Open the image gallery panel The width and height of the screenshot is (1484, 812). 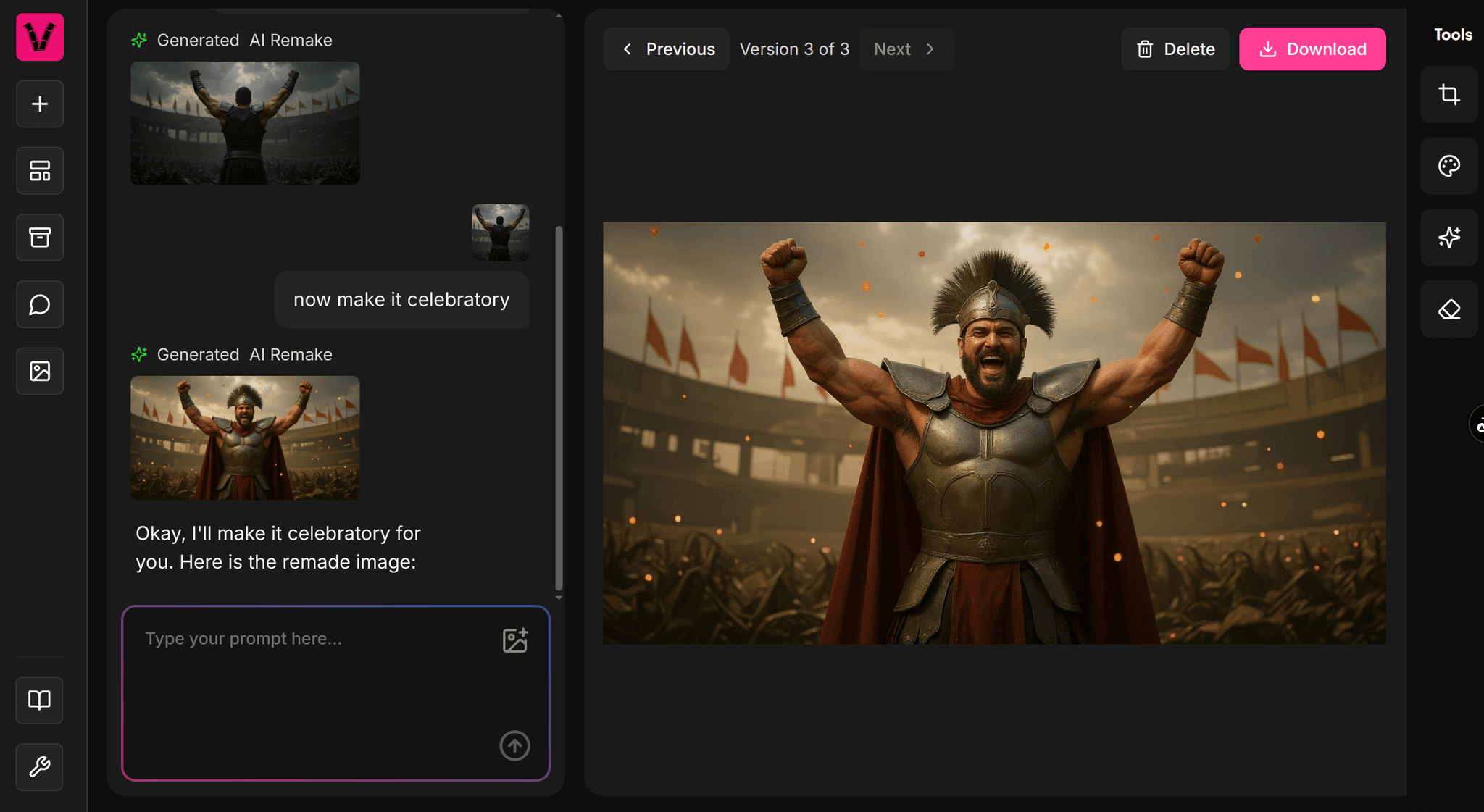click(40, 371)
